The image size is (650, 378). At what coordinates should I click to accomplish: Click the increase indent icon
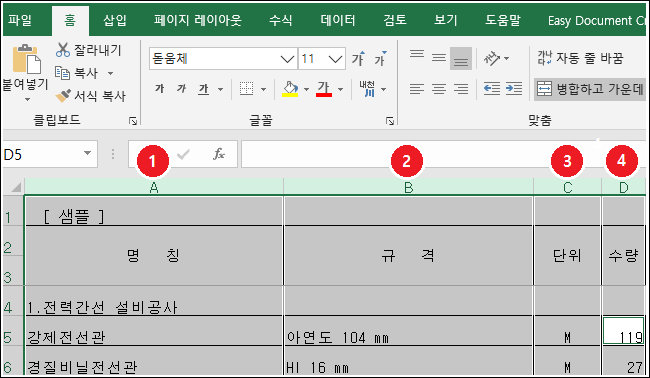(514, 89)
